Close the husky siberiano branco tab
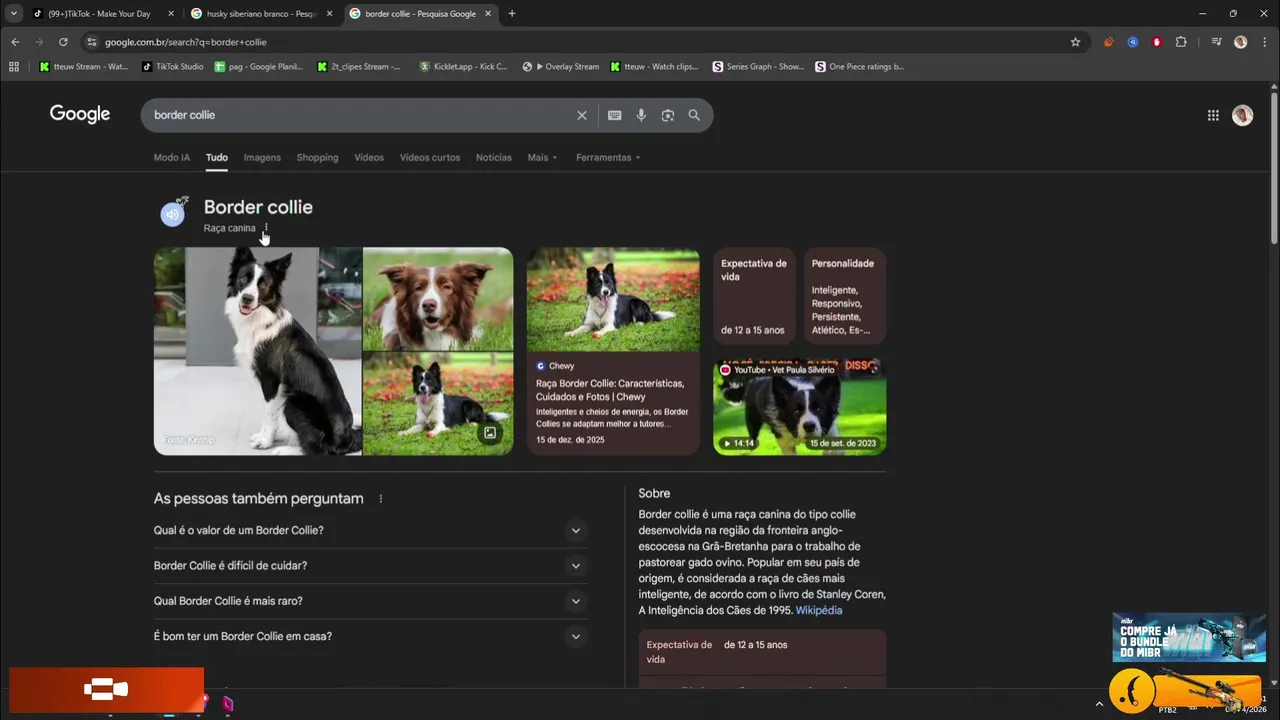Image resolution: width=1280 pixels, height=720 pixels. [329, 14]
